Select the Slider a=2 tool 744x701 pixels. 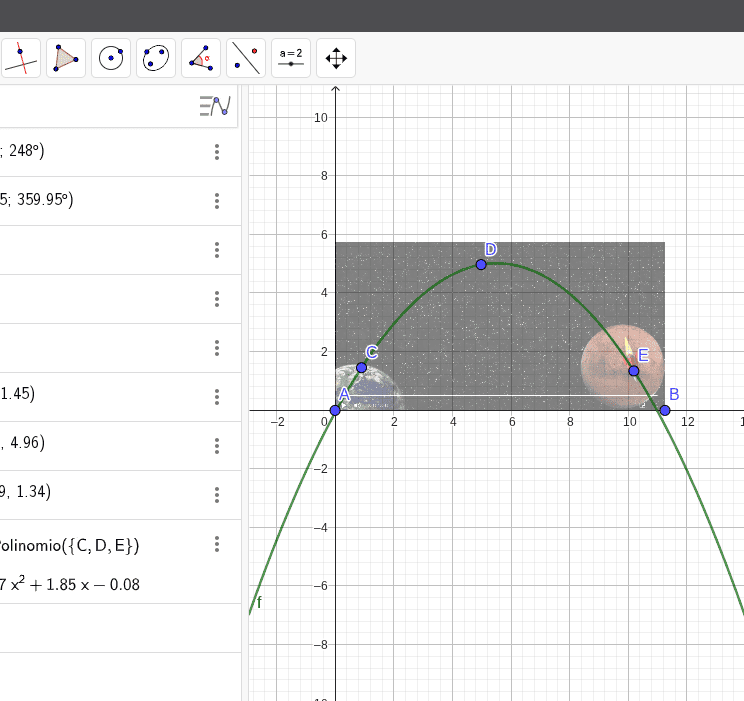291,58
